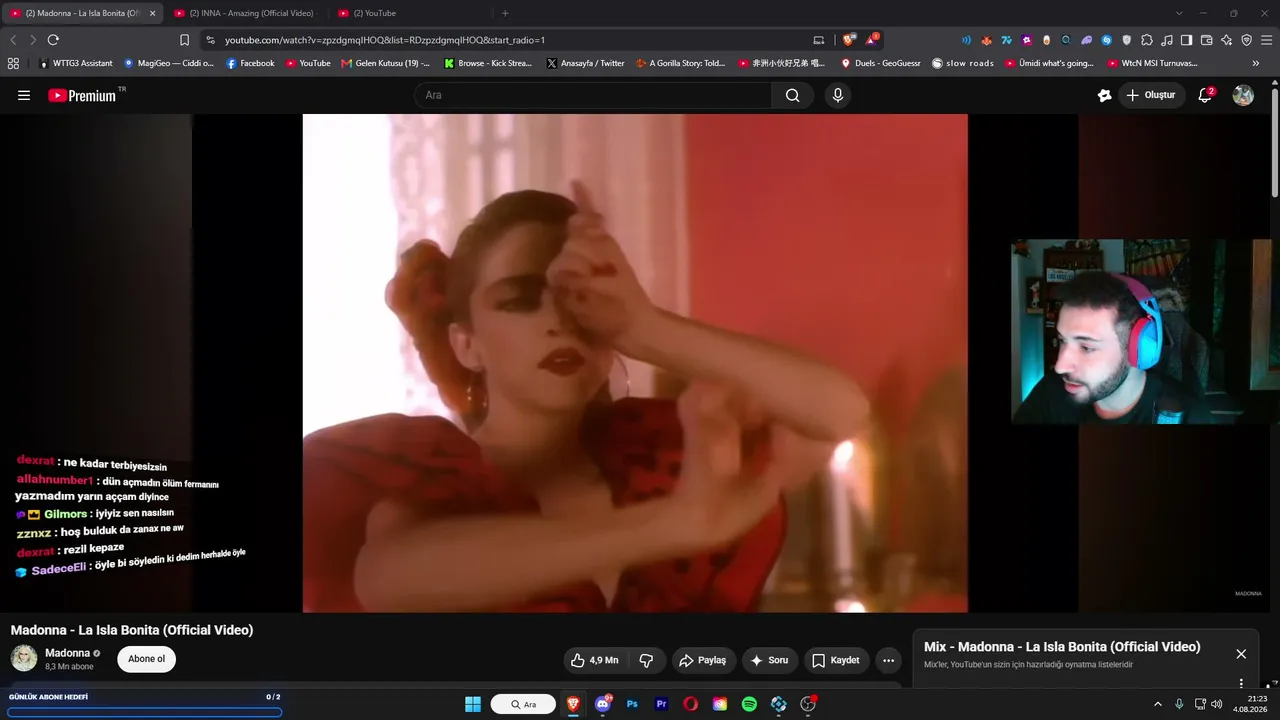
Task: Open the YouTube account avatar menu
Action: 1243,95
